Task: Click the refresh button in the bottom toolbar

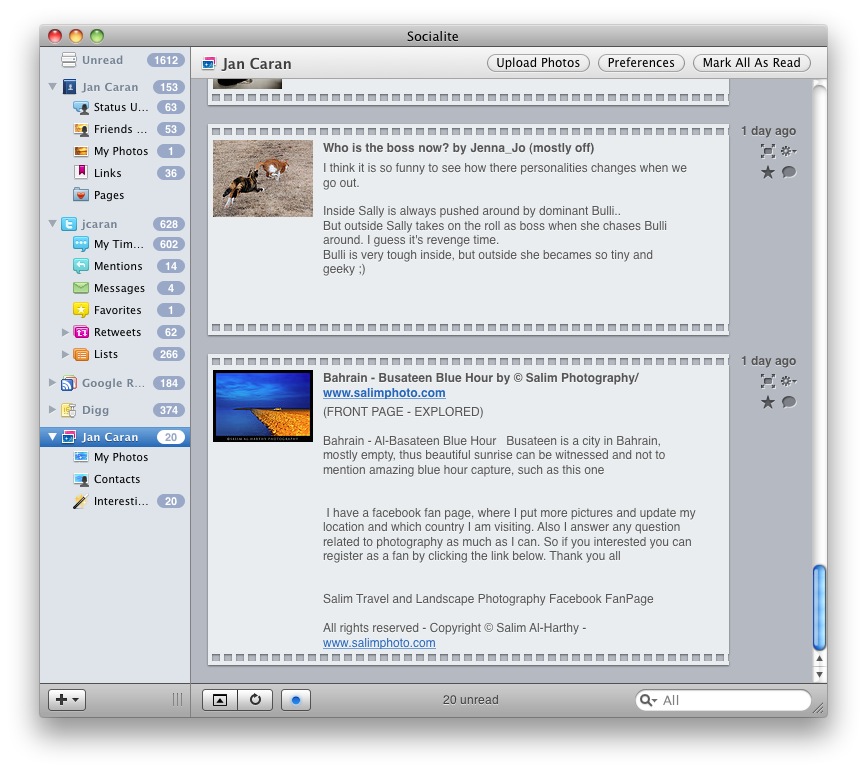Action: point(255,700)
